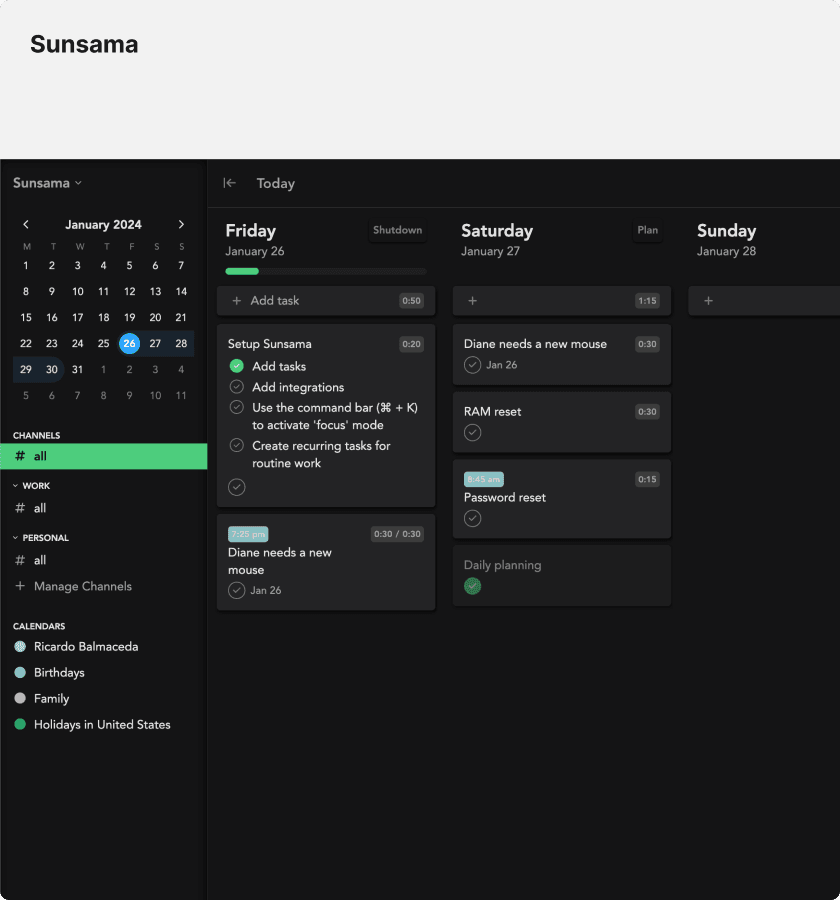The width and height of the screenshot is (840, 900).
Task: Click Sunday column header
Action: pos(726,231)
